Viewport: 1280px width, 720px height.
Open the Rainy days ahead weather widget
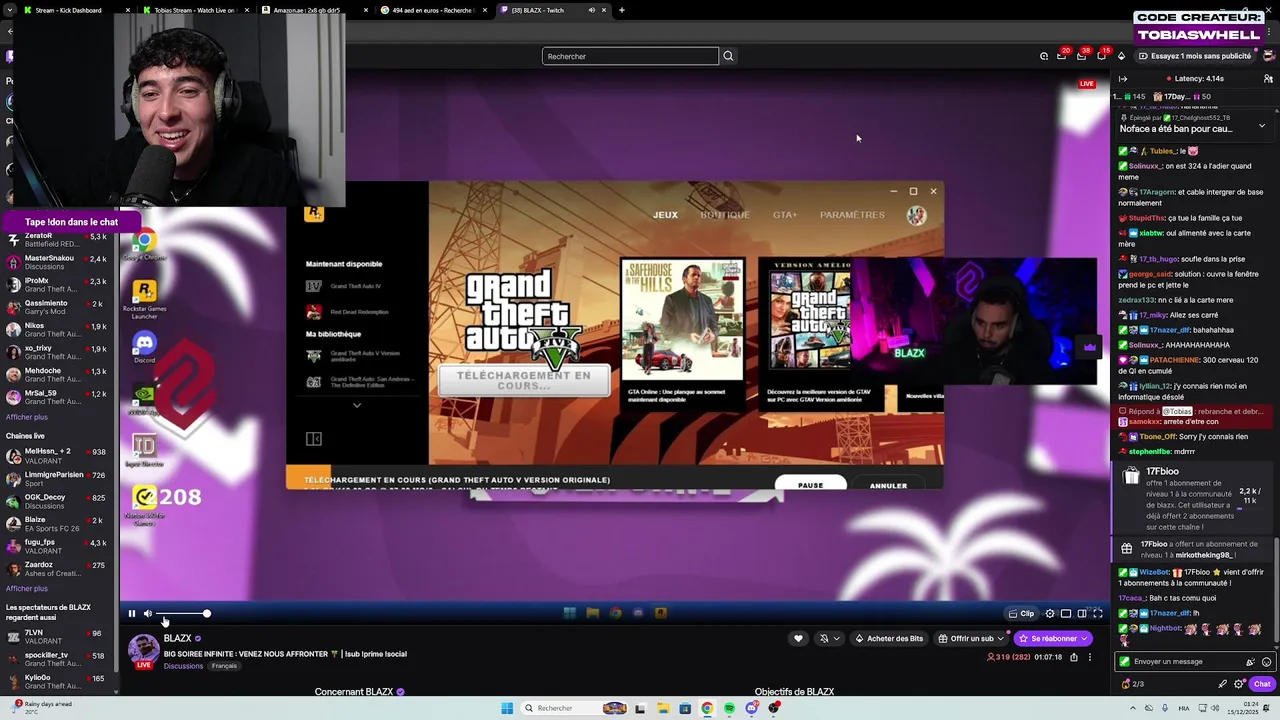pyautogui.click(x=42, y=707)
